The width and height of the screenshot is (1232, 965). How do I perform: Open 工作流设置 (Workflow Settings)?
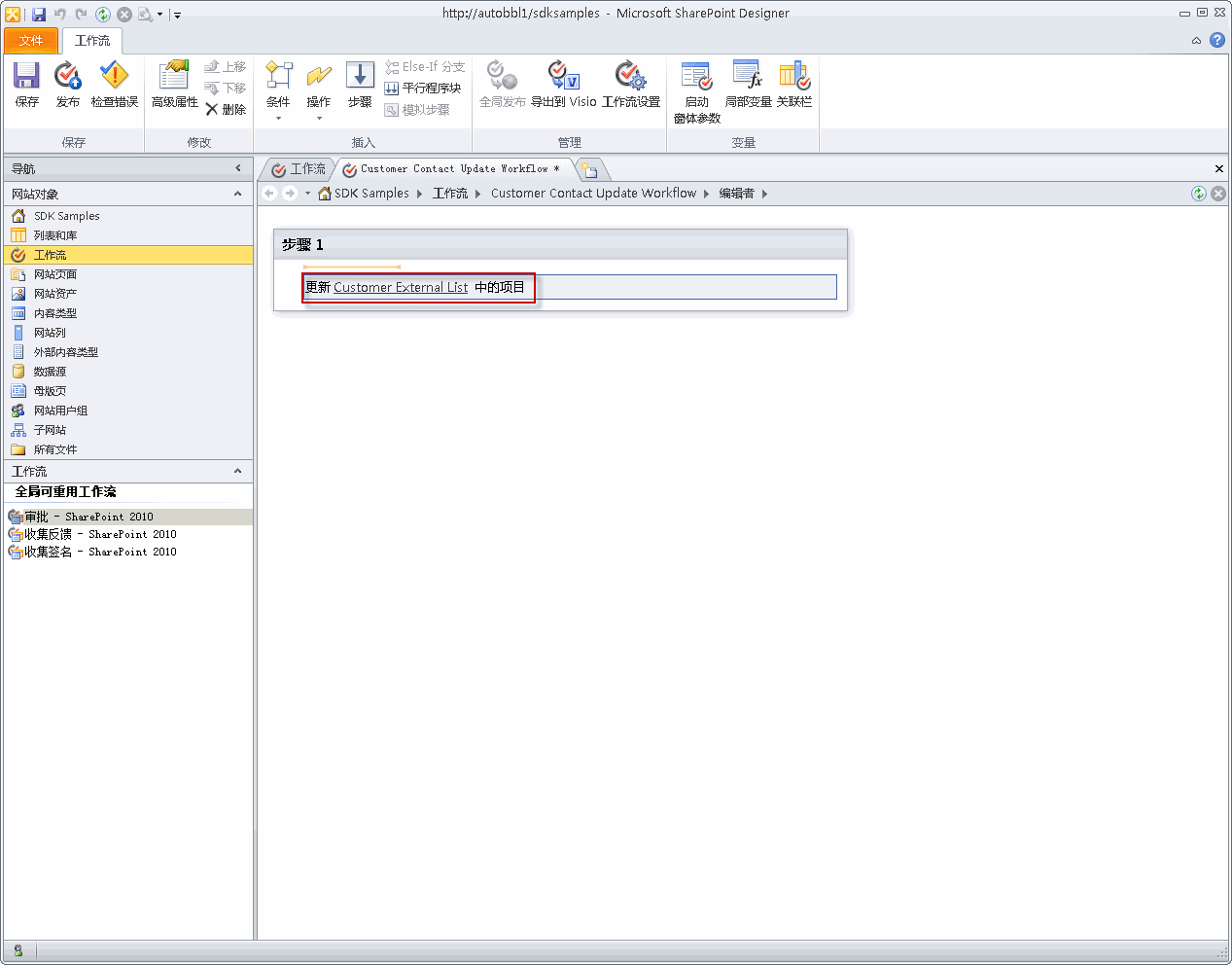pyautogui.click(x=631, y=85)
